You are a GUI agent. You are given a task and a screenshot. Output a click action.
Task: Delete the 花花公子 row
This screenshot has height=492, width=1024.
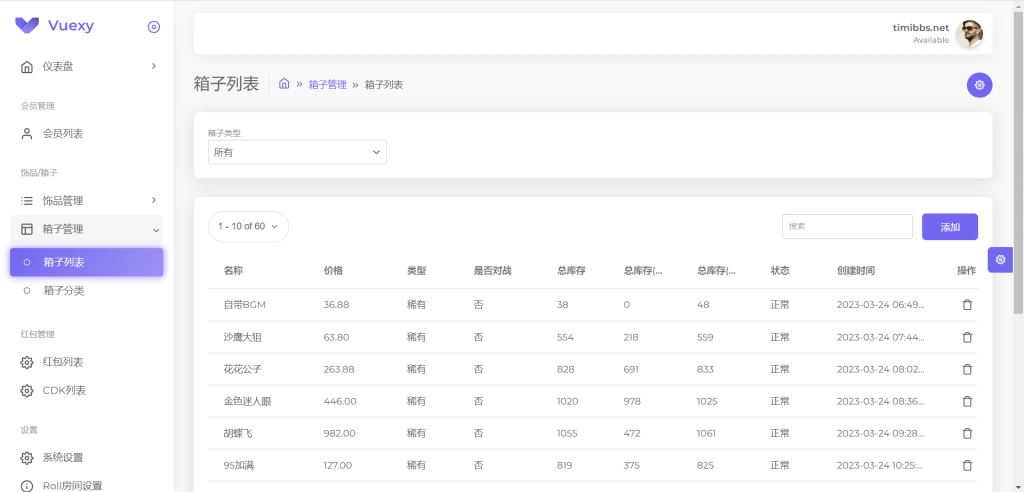967,369
